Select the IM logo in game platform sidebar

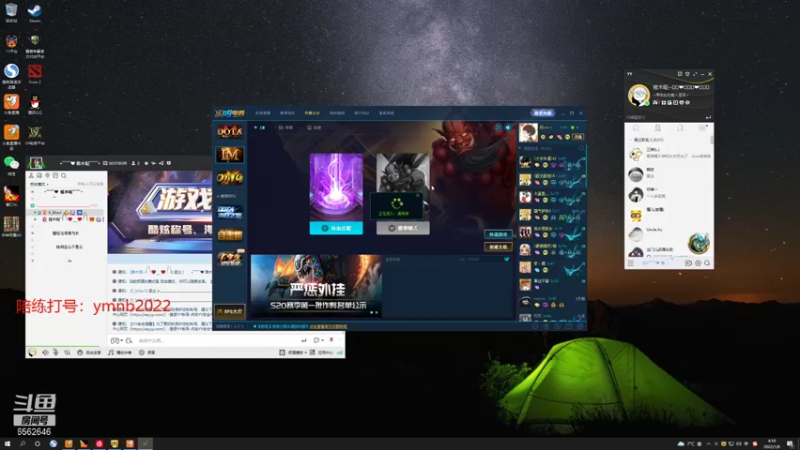(x=230, y=154)
